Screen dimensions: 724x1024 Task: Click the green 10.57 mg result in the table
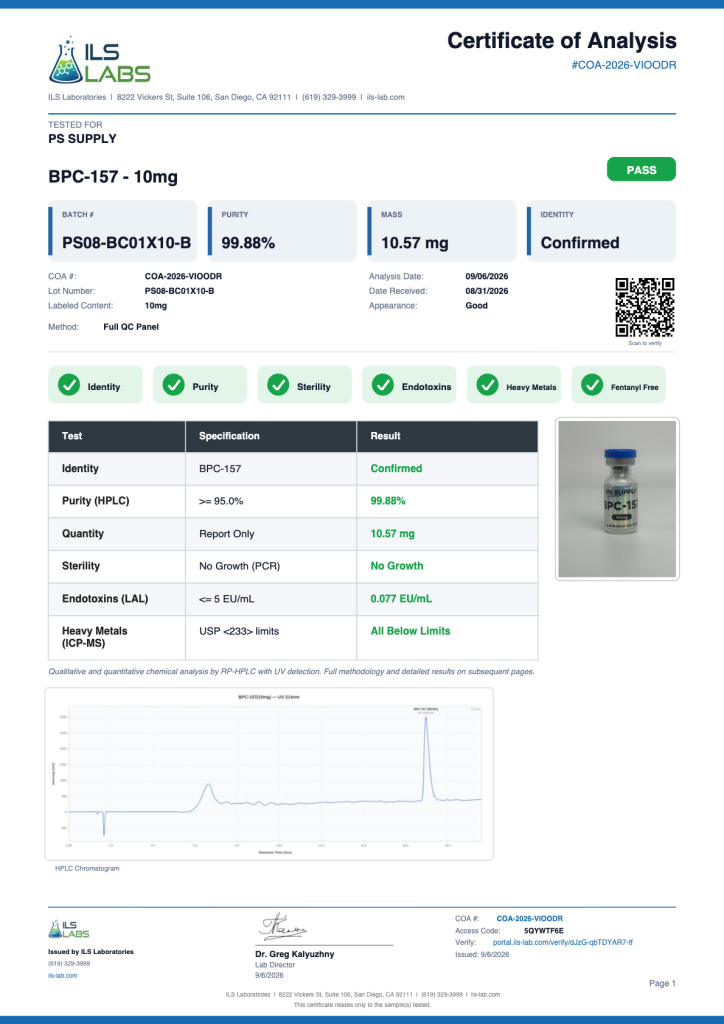[x=392, y=534]
